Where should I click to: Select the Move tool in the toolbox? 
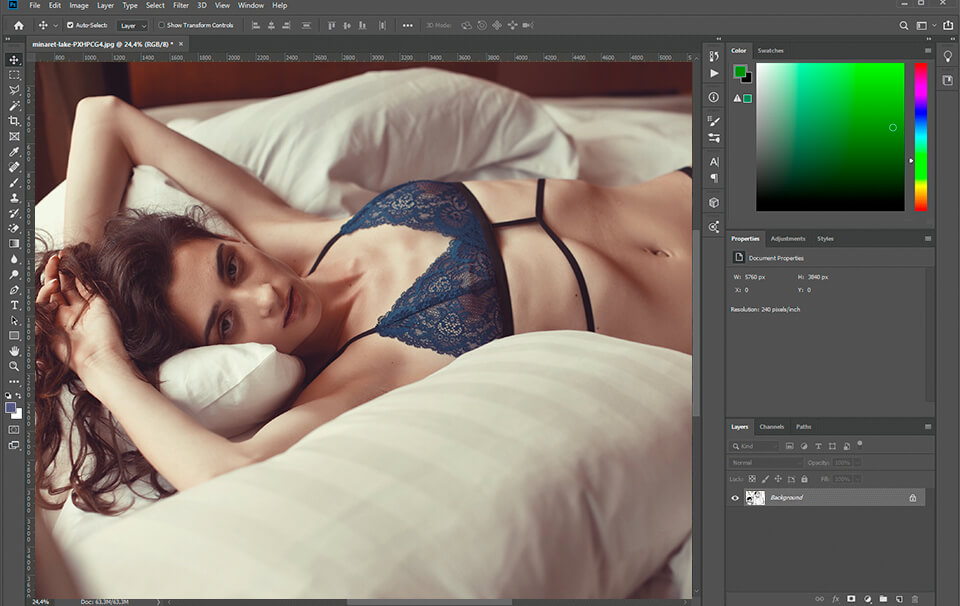(14, 59)
